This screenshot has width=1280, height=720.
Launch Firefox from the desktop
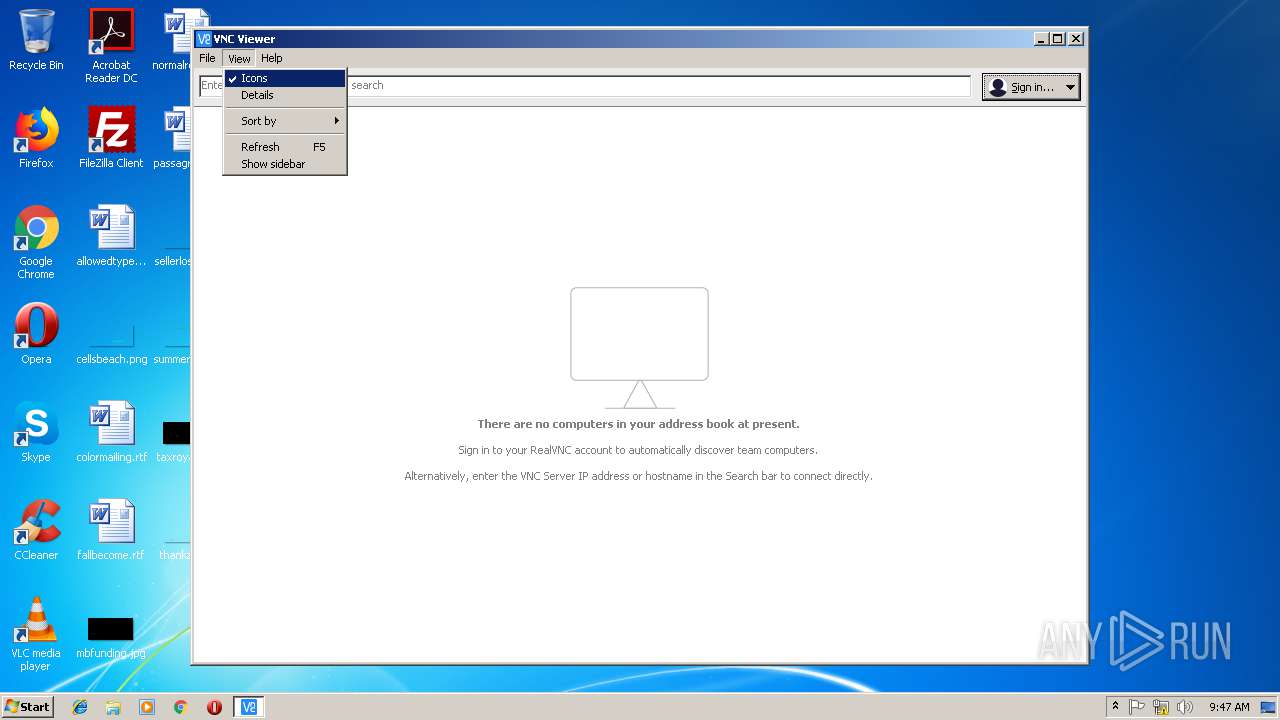pyautogui.click(x=36, y=138)
